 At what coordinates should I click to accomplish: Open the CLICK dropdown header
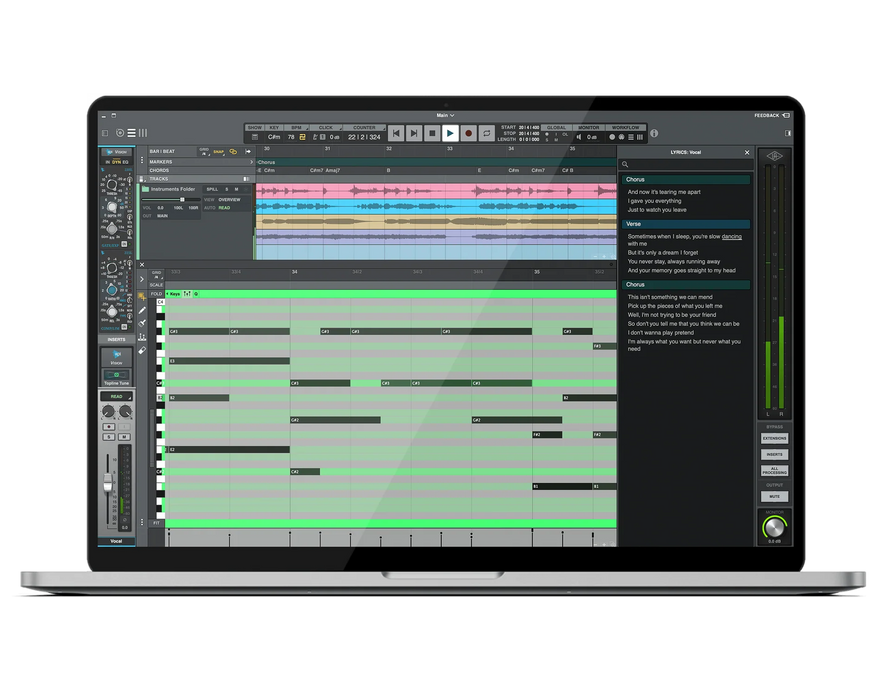[x=326, y=128]
